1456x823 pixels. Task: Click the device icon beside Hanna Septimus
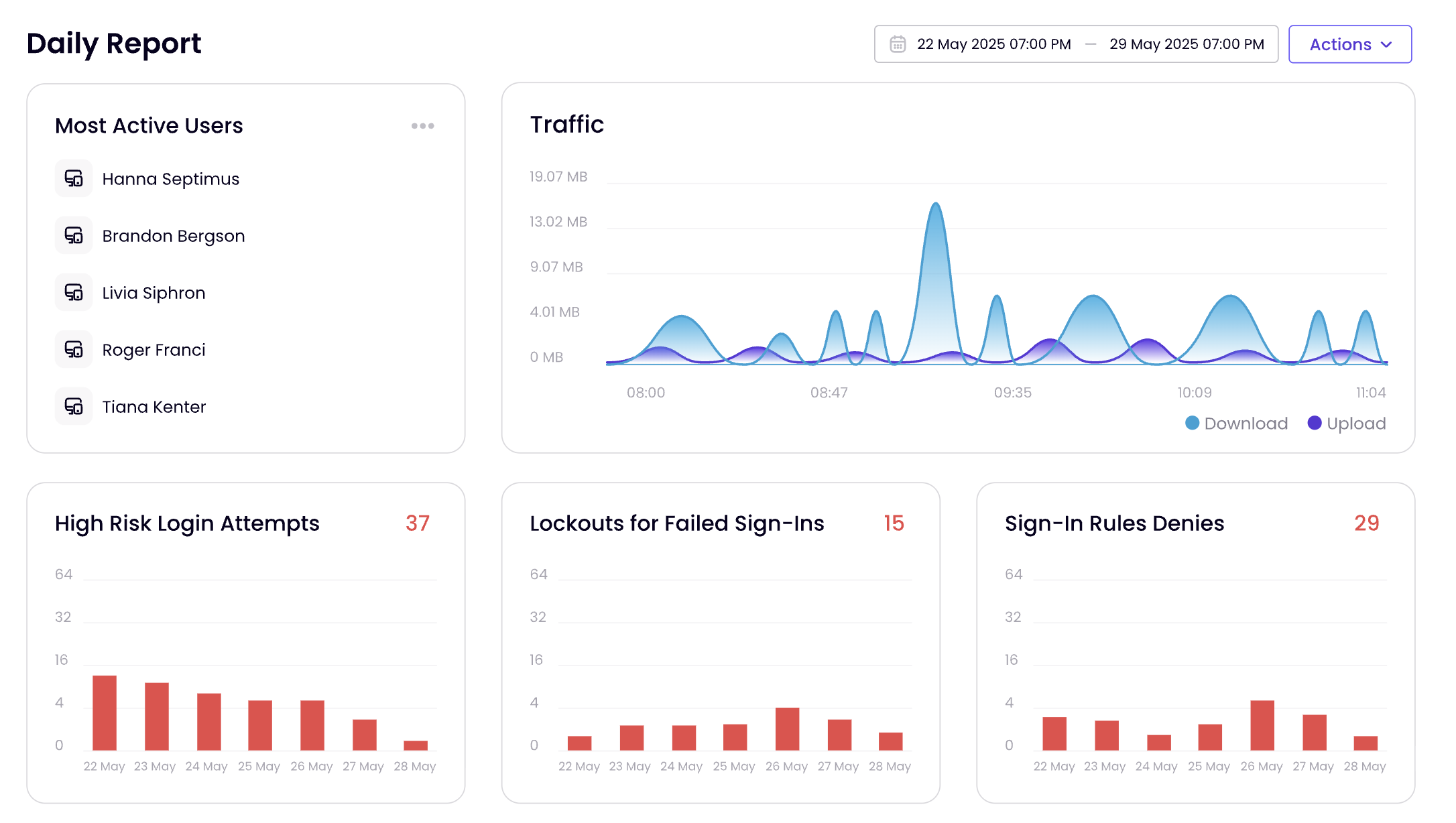(x=74, y=178)
